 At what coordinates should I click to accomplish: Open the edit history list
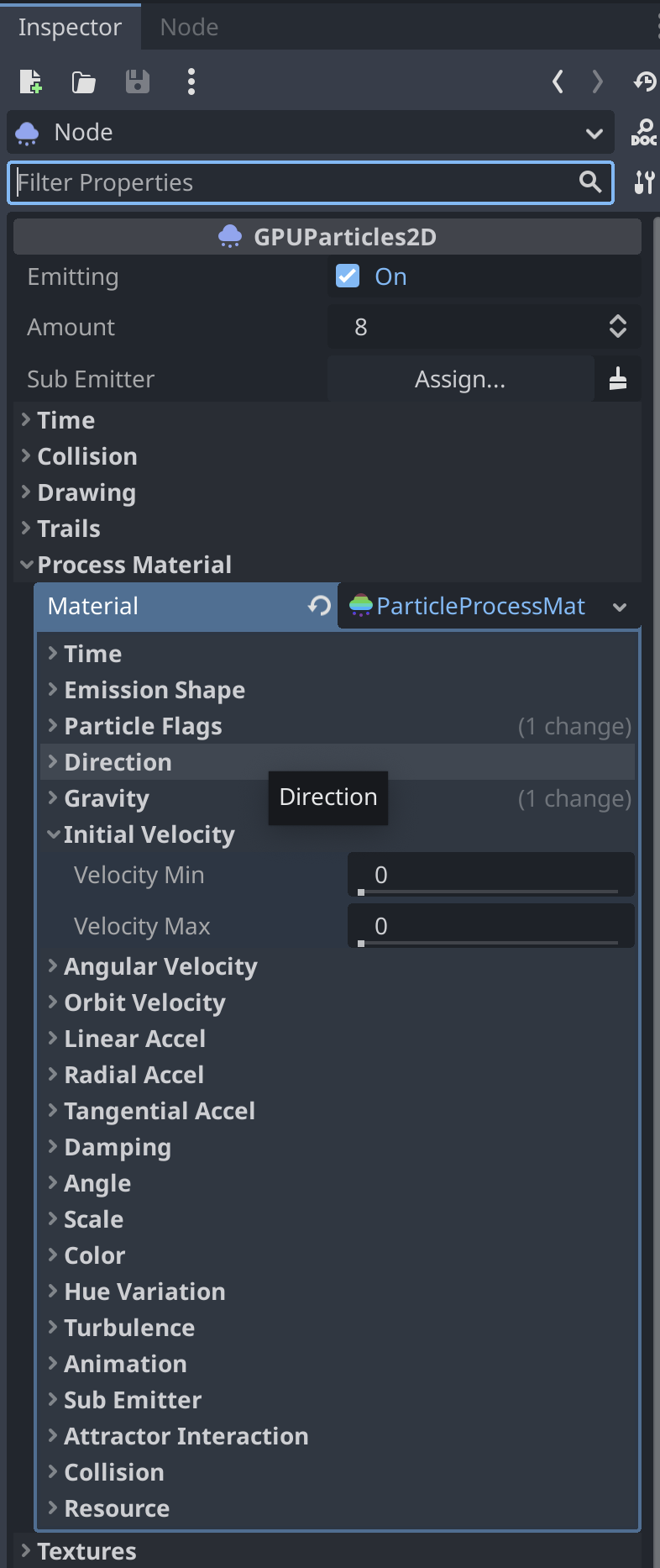647,82
